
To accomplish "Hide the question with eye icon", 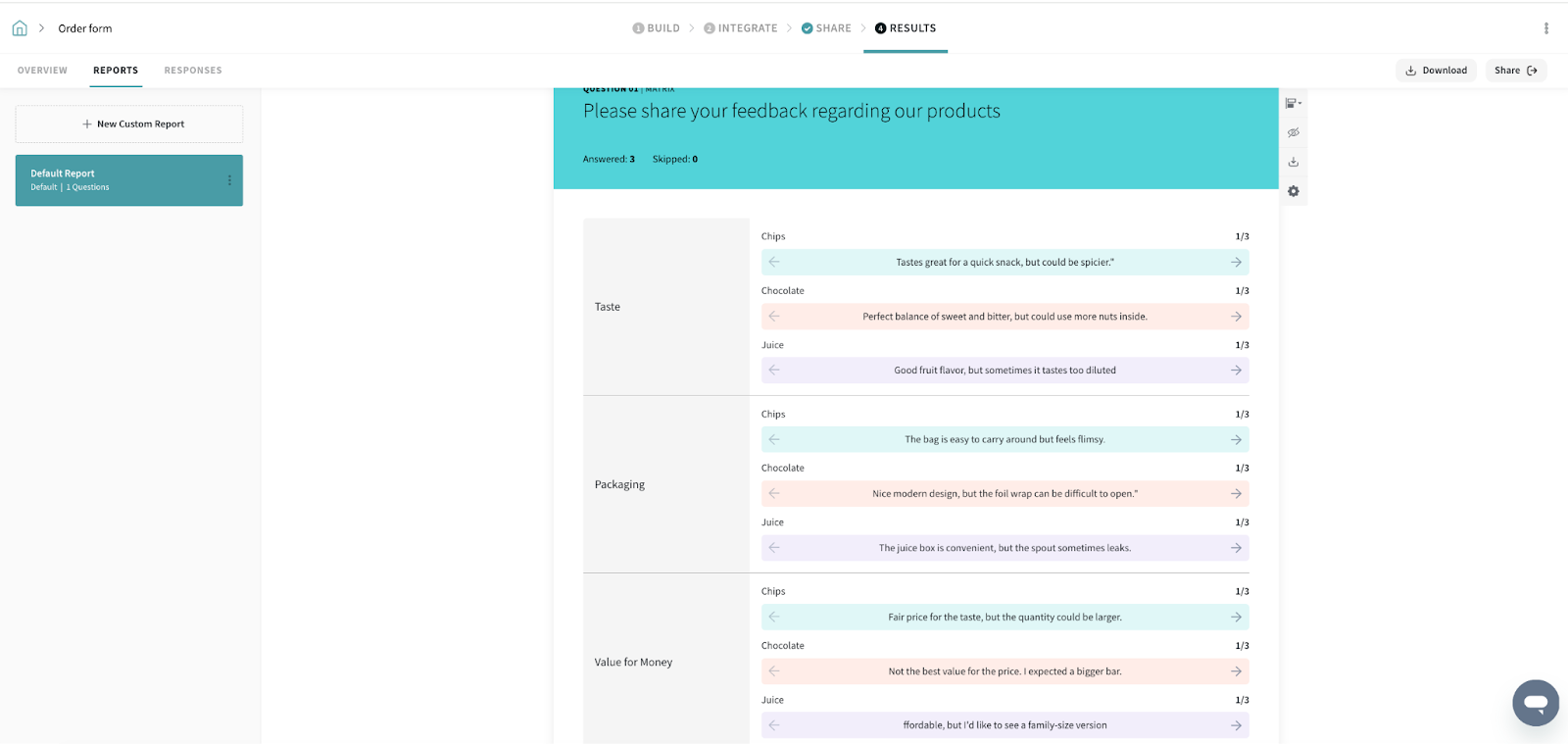I will point(1293,132).
